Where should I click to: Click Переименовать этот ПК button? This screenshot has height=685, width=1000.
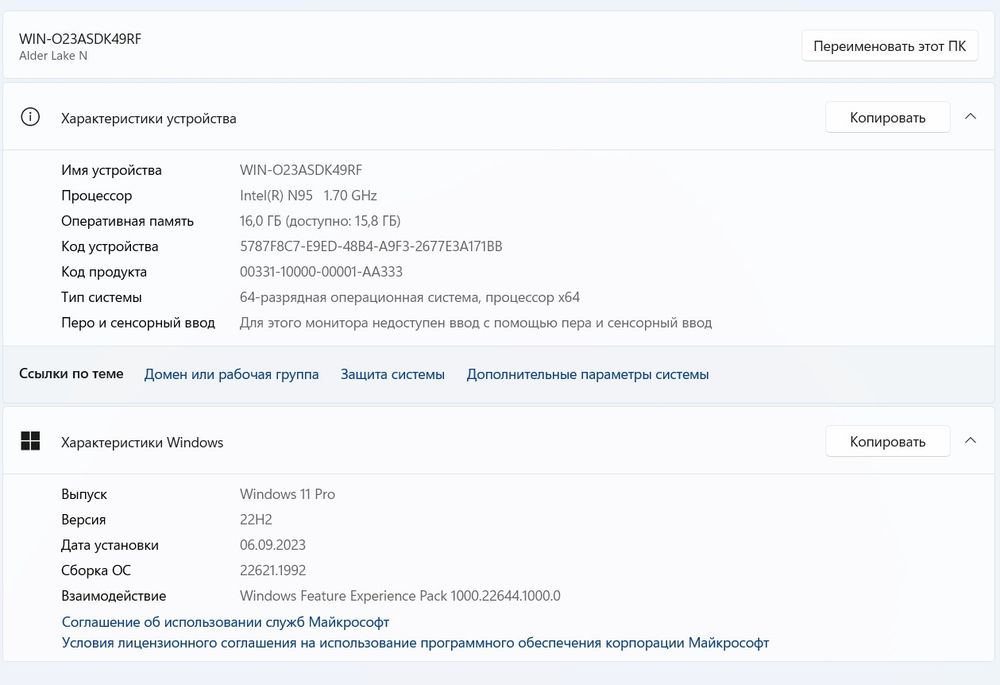pos(889,46)
